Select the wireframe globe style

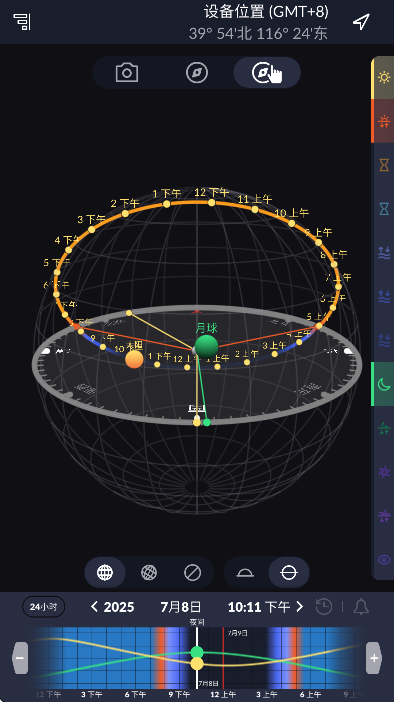(105, 573)
